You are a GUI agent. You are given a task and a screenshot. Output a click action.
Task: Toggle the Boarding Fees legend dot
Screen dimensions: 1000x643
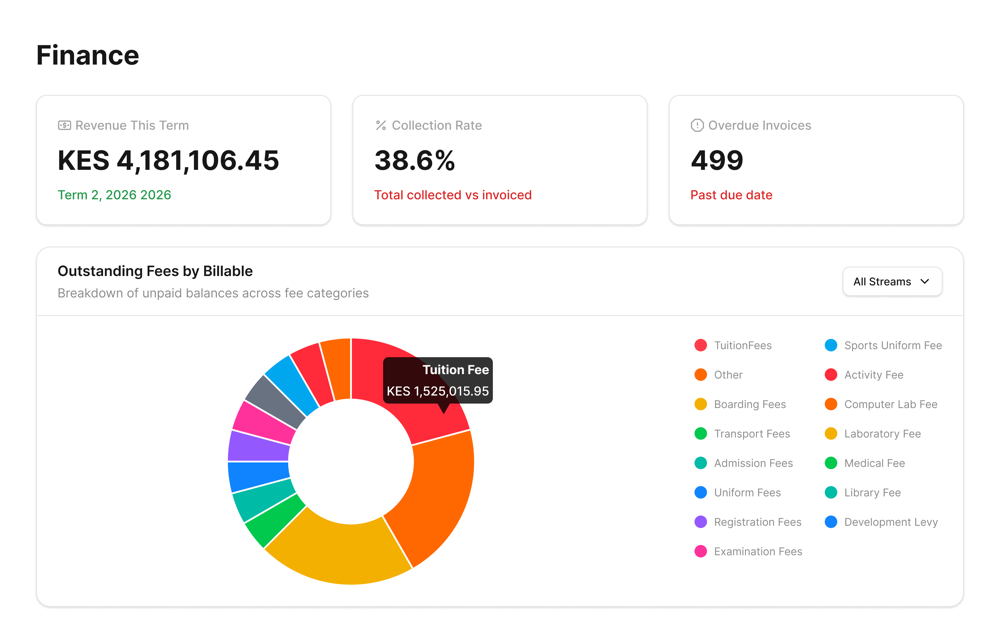(x=700, y=404)
